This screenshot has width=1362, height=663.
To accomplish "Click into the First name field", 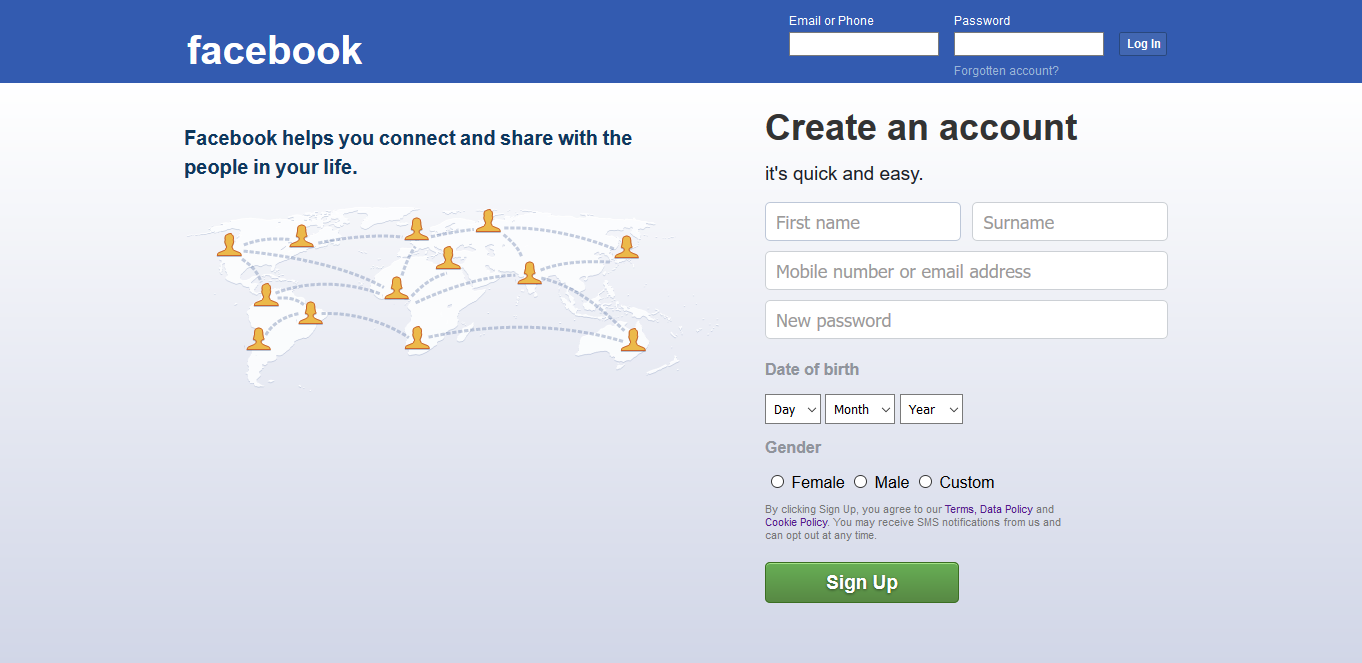I will [862, 222].
